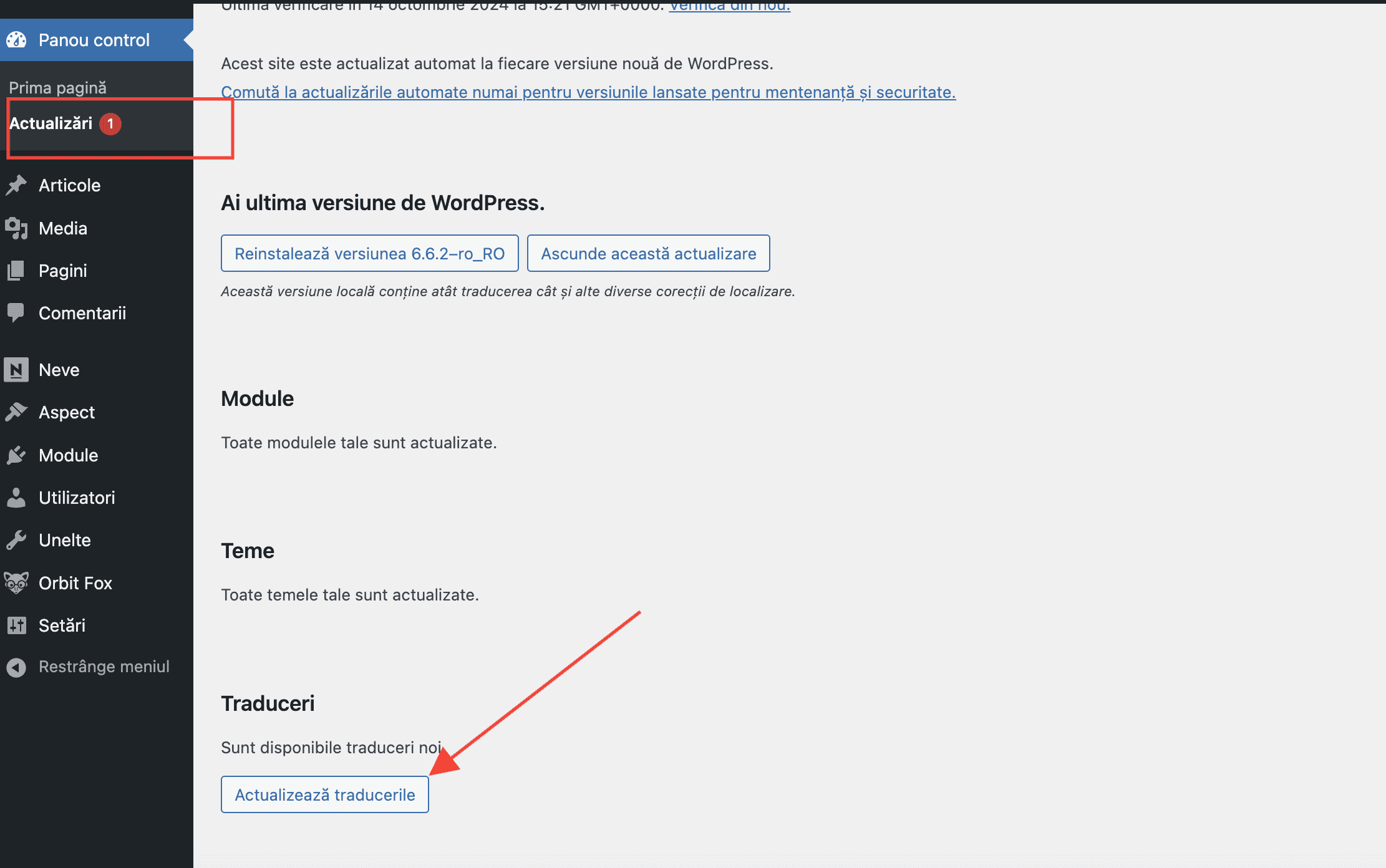
Task: Click the Articole pushpin icon
Action: click(16, 185)
